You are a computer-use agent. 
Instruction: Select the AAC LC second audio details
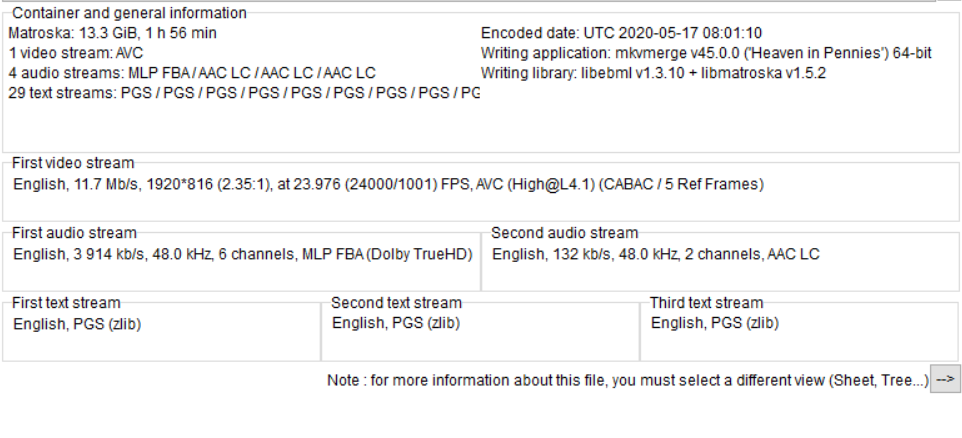[x=655, y=254]
